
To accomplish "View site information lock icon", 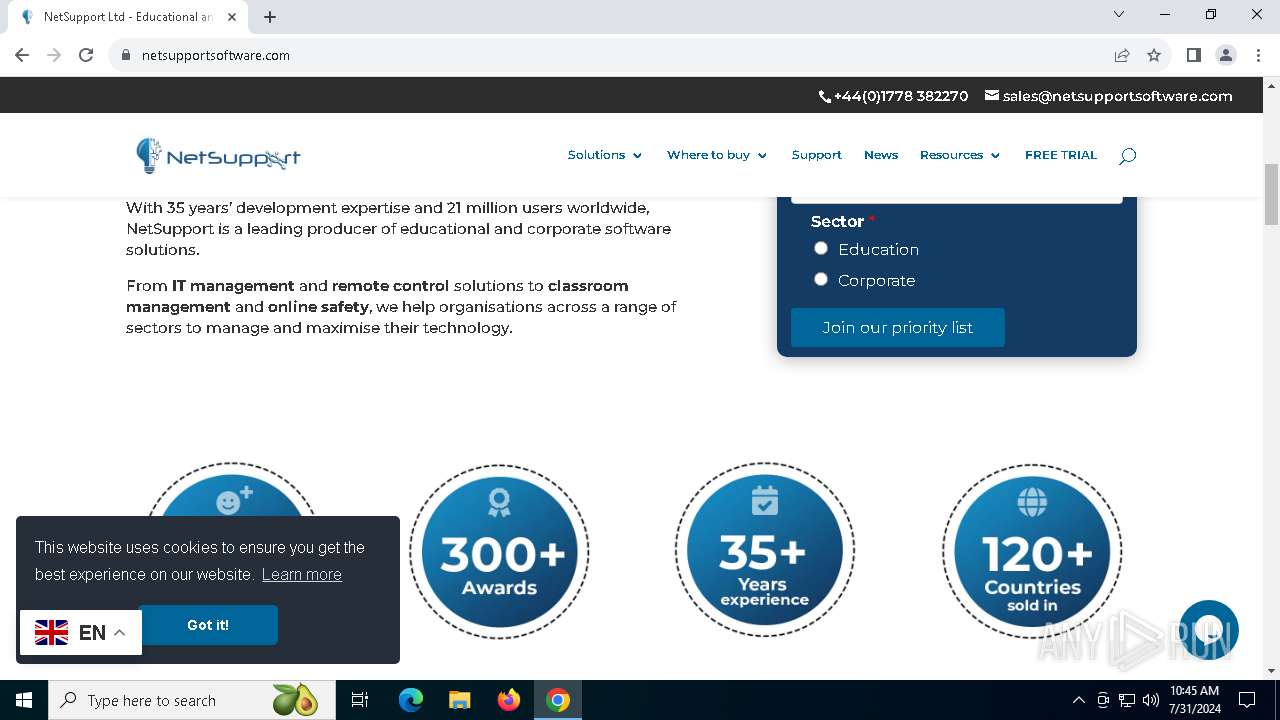I will (125, 55).
